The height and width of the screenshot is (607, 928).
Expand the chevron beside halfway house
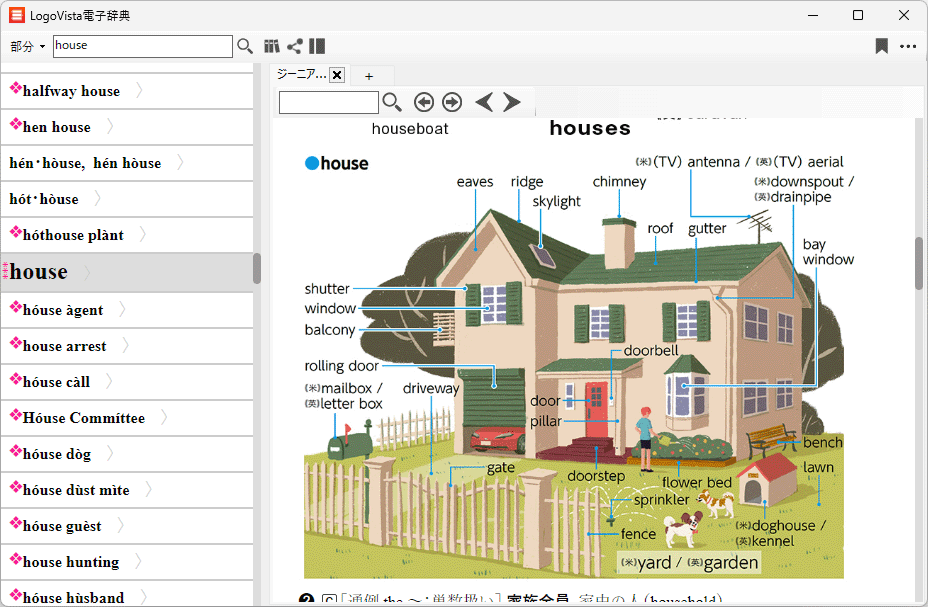point(139,91)
